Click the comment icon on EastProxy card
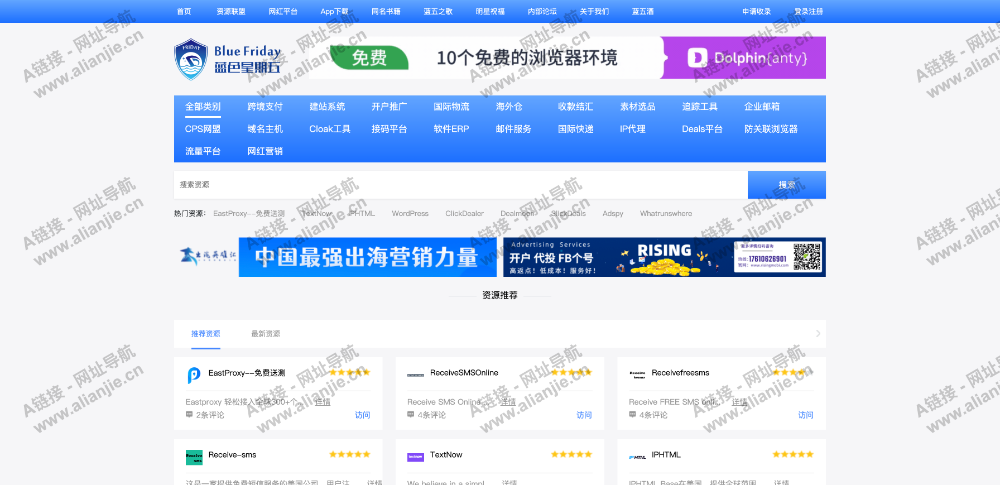The height and width of the screenshot is (485, 1000). coord(189,414)
